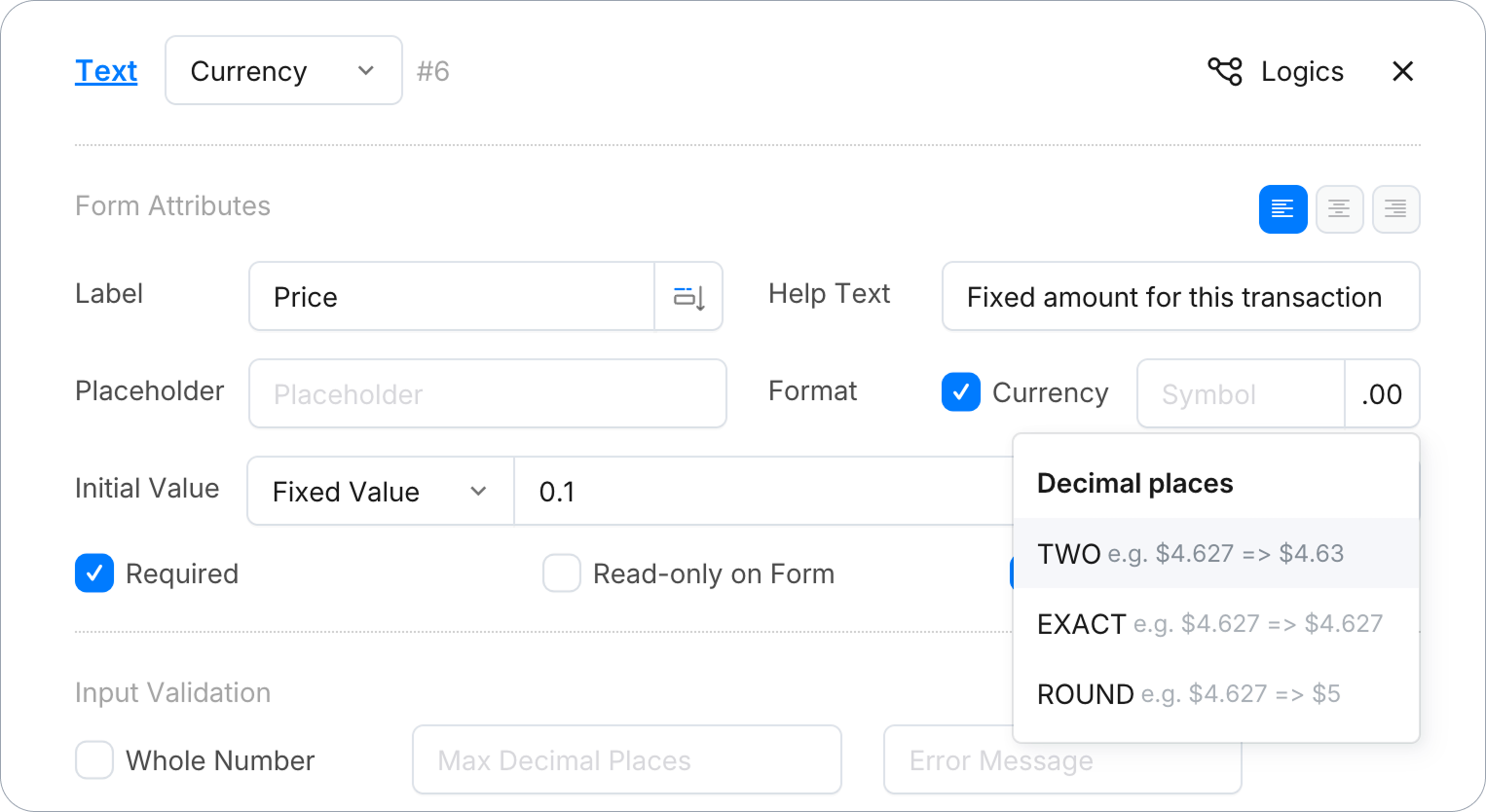This screenshot has height=812, width=1486.
Task: Click the Input Validation section title
Action: (x=172, y=692)
